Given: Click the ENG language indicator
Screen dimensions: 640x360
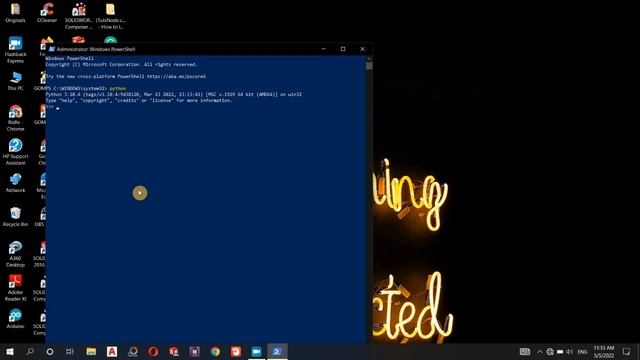Looking at the screenshot, I should click(582, 351).
